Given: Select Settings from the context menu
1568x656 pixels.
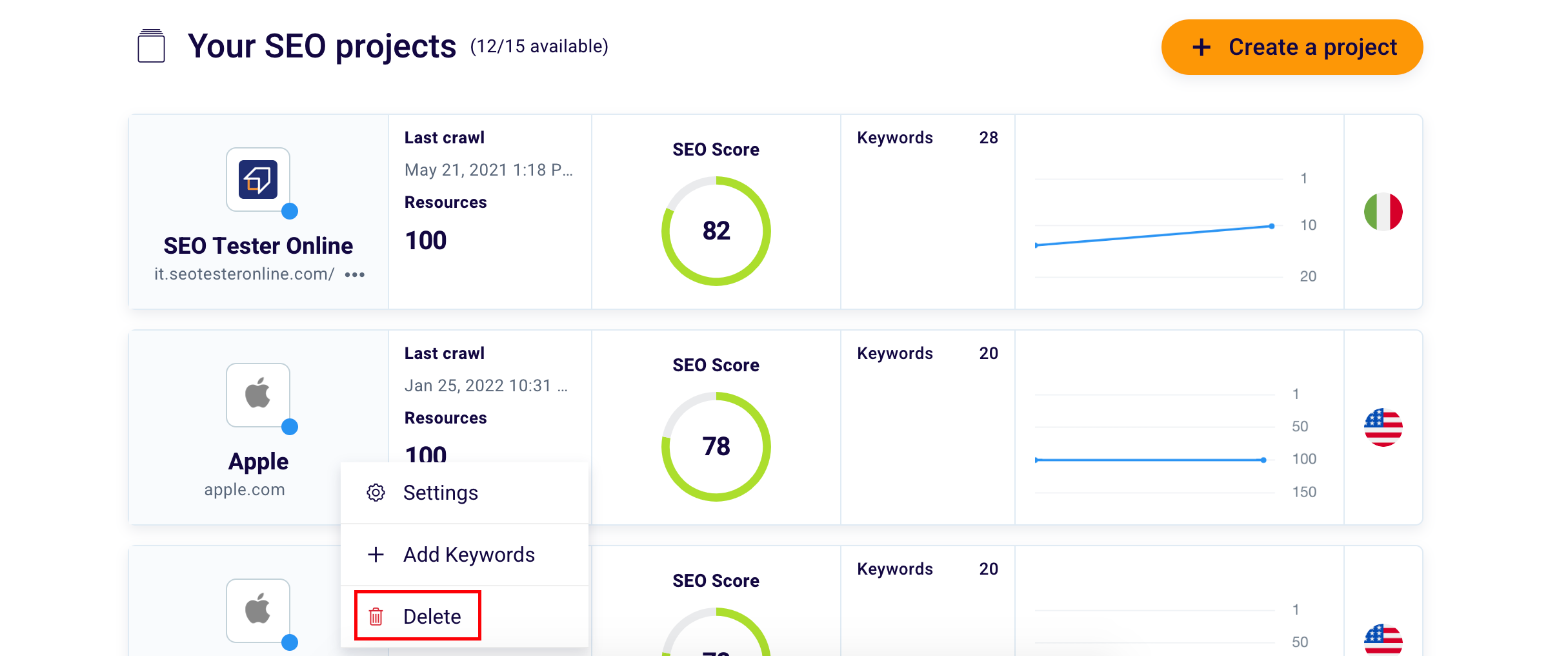Looking at the screenshot, I should [x=440, y=493].
